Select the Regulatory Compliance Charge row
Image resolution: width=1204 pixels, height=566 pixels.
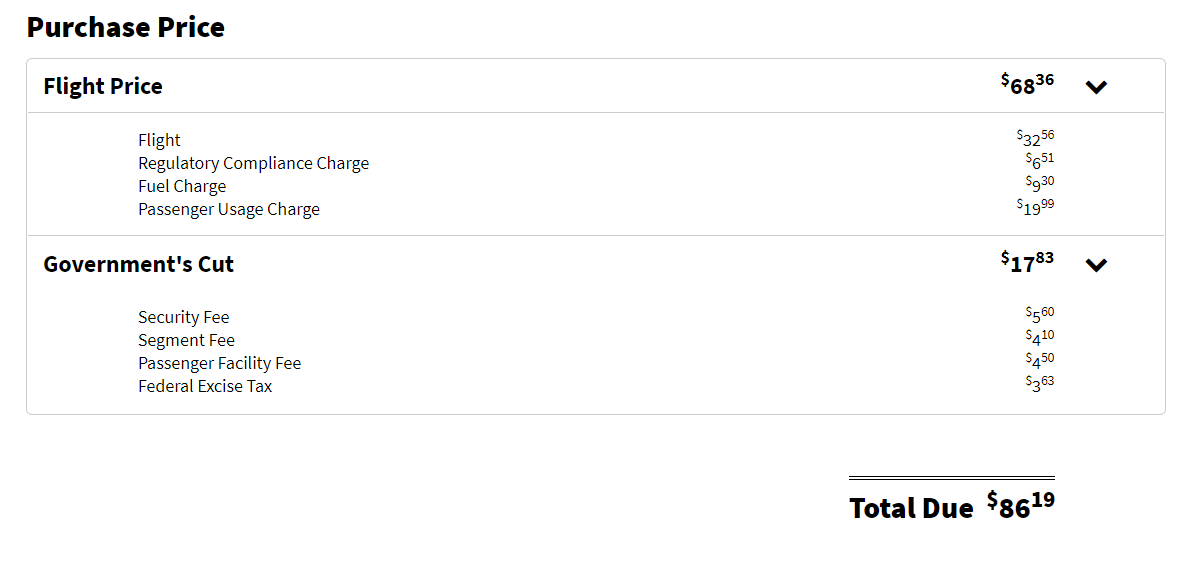click(x=253, y=163)
